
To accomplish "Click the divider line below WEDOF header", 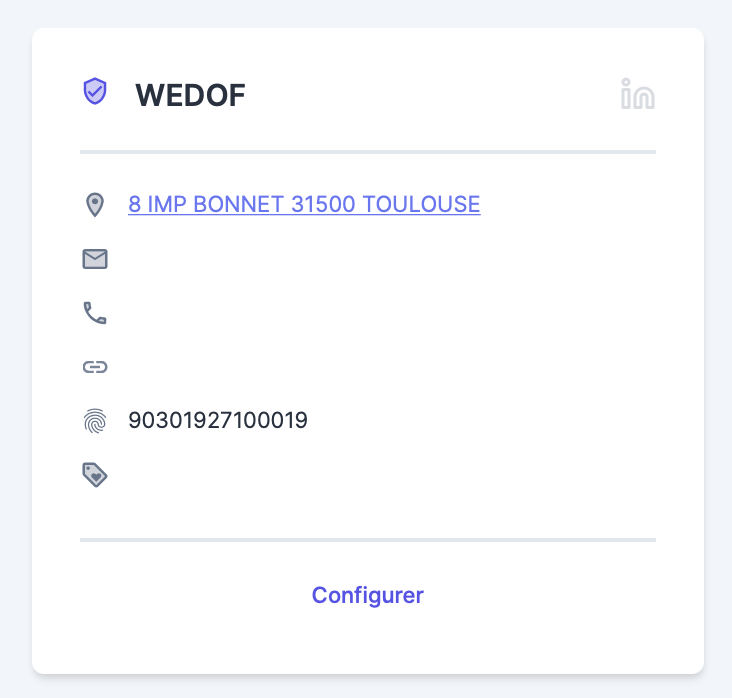I will pos(367,152).
